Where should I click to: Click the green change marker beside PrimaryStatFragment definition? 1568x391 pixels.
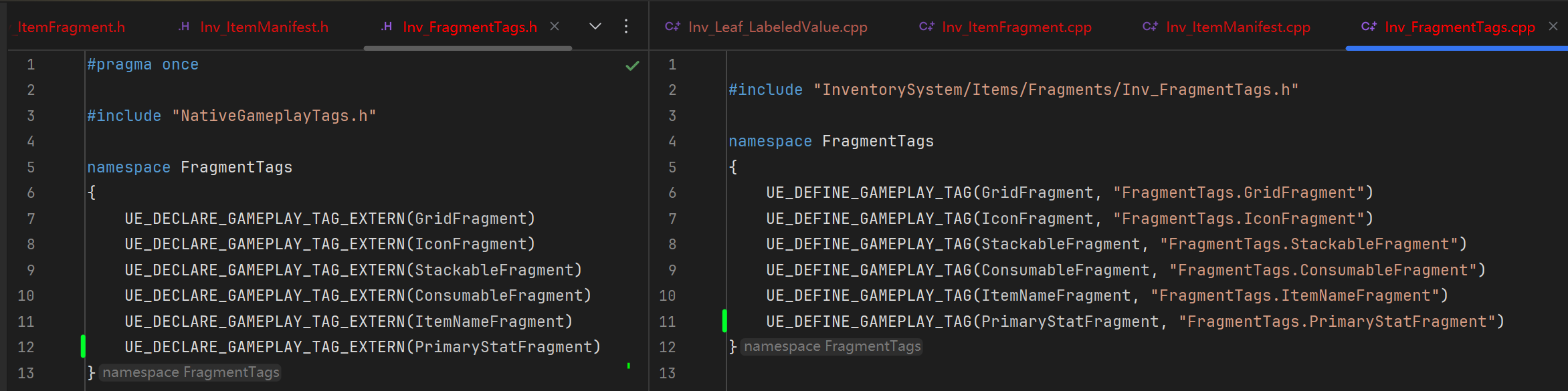[724, 321]
